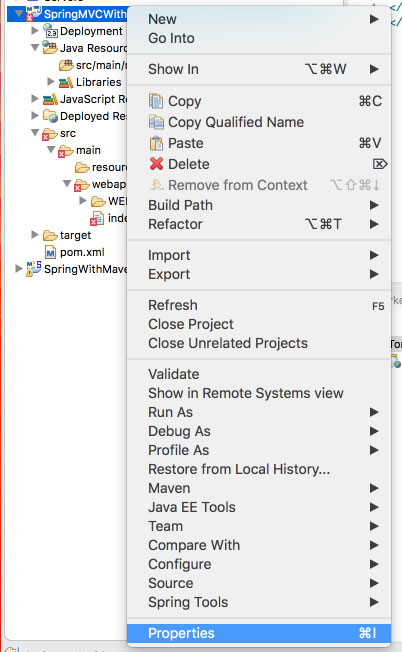Click the red Delete X icon
This screenshot has width=402, height=652.
(156, 164)
